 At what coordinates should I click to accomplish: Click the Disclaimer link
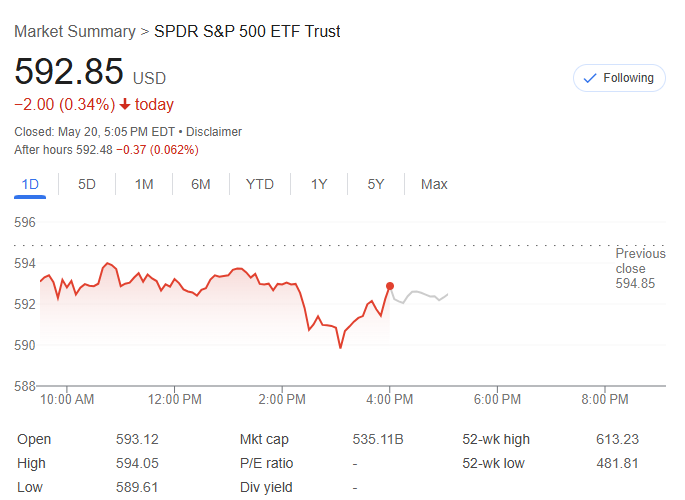[x=212, y=132]
